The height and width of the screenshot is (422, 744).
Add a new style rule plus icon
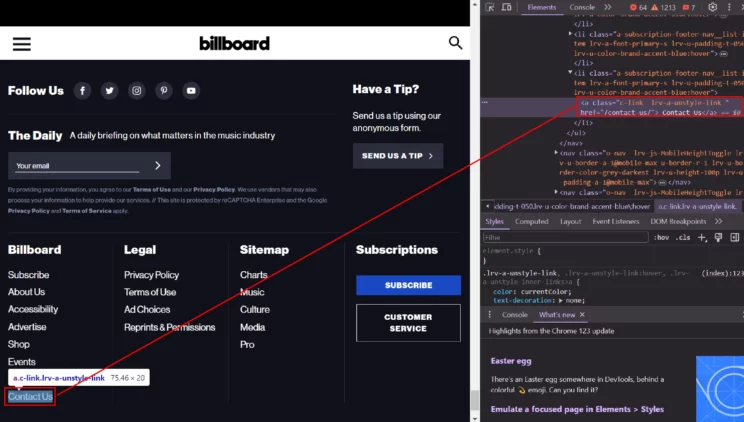(702, 237)
